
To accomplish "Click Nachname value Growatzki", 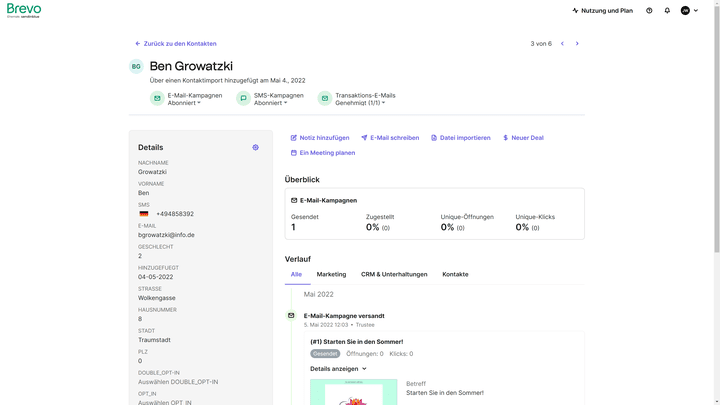I will (152, 172).
